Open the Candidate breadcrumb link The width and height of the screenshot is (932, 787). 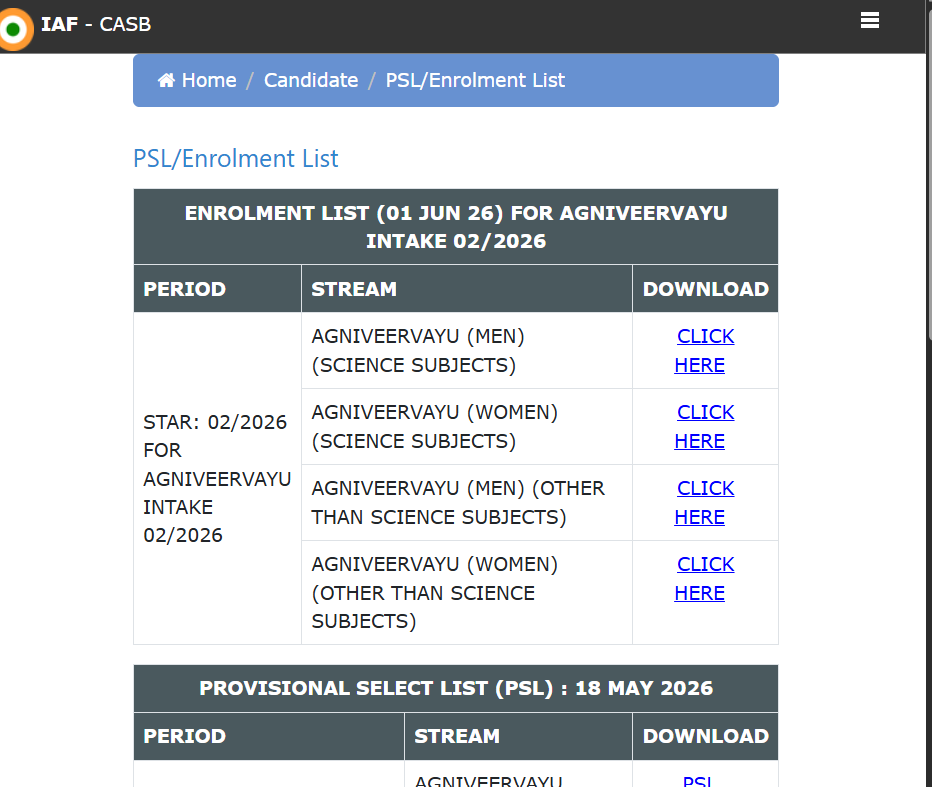(311, 80)
